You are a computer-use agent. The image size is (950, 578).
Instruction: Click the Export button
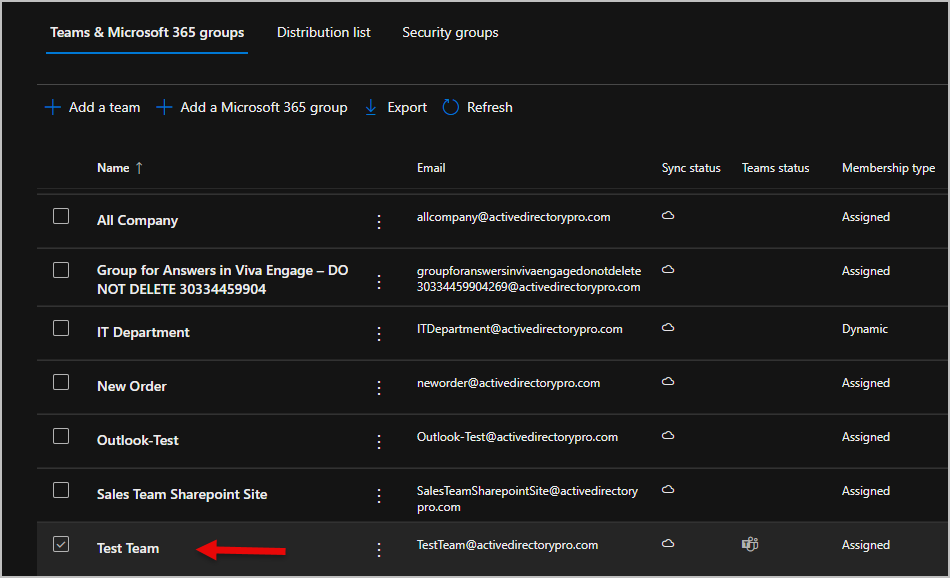(405, 107)
